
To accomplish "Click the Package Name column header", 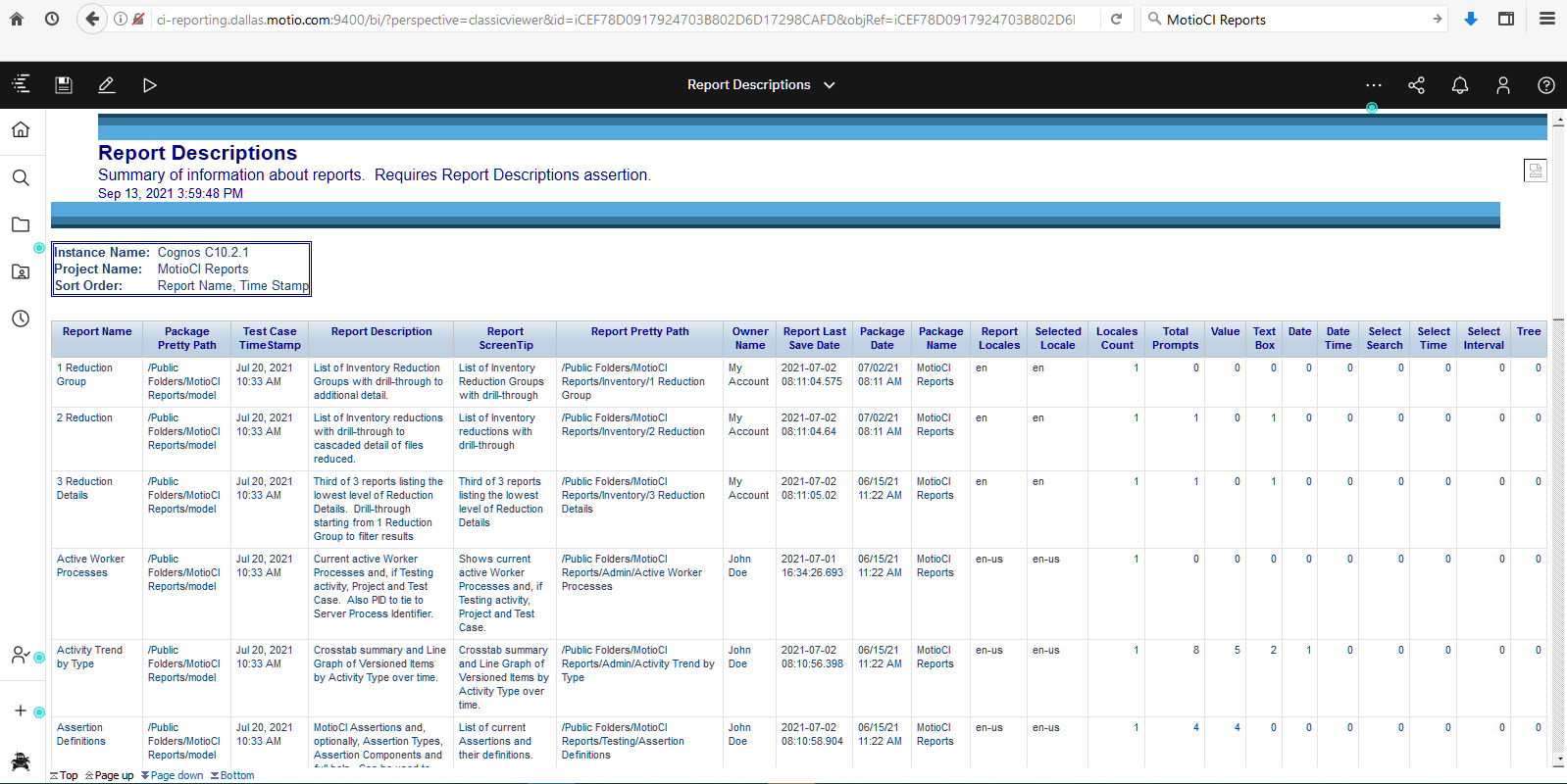I will [x=940, y=338].
